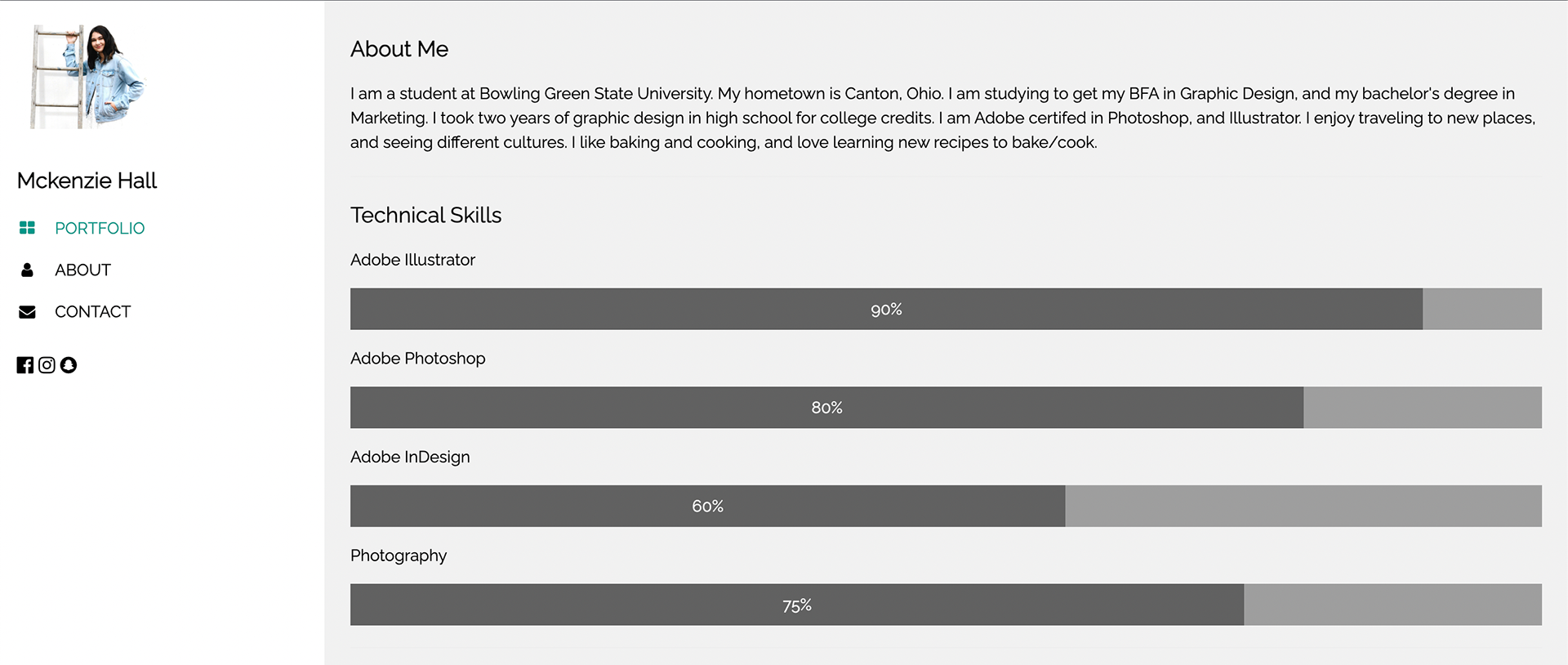Viewport: 1568px width, 665px height.
Task: Open the Facebook social icon
Action: coord(25,365)
